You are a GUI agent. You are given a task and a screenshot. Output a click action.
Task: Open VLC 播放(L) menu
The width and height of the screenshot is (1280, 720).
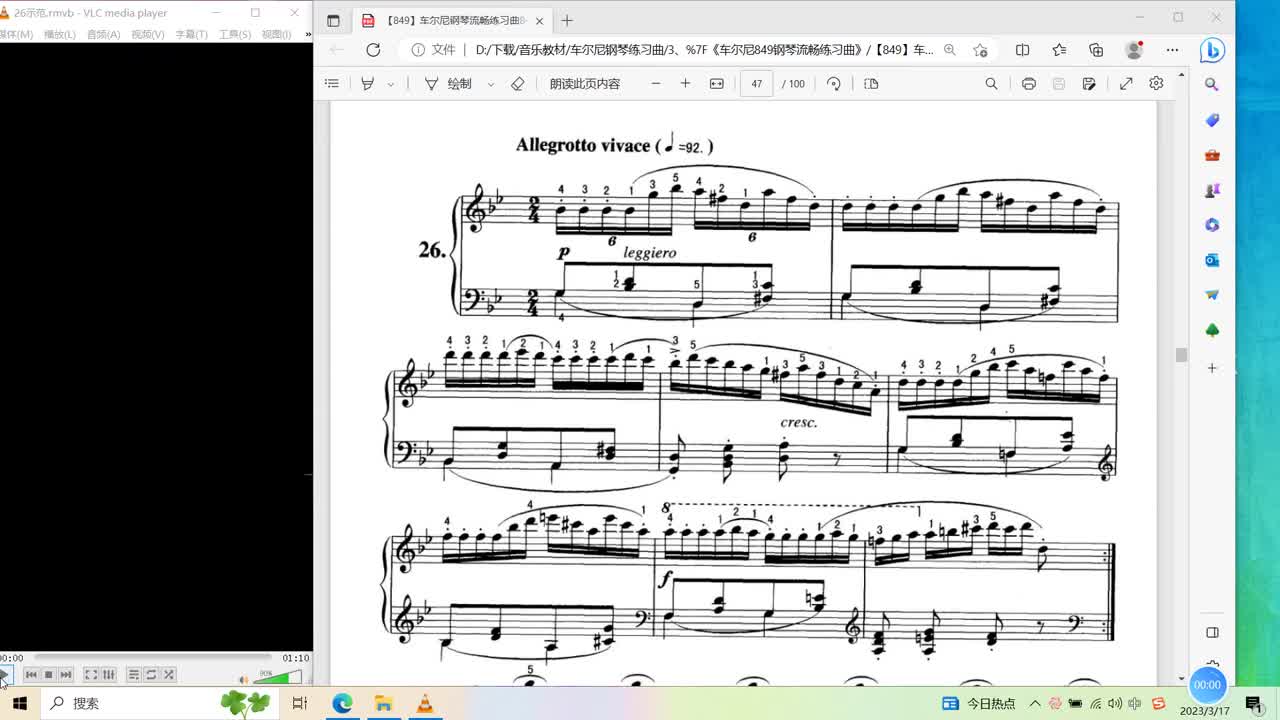[x=59, y=34]
